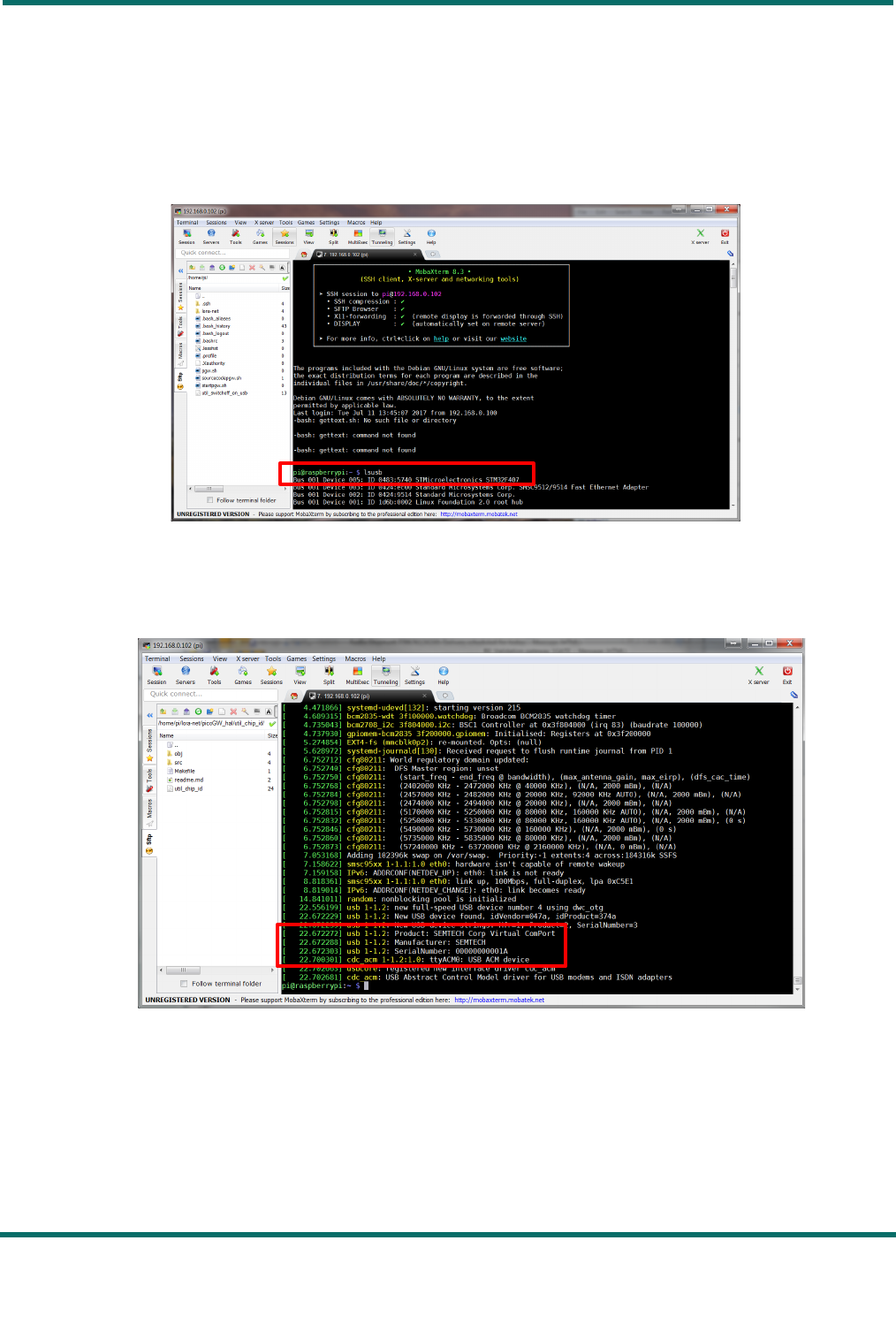Select .bash_history file in file list
This screenshot has width=896, height=1324.
216,326
